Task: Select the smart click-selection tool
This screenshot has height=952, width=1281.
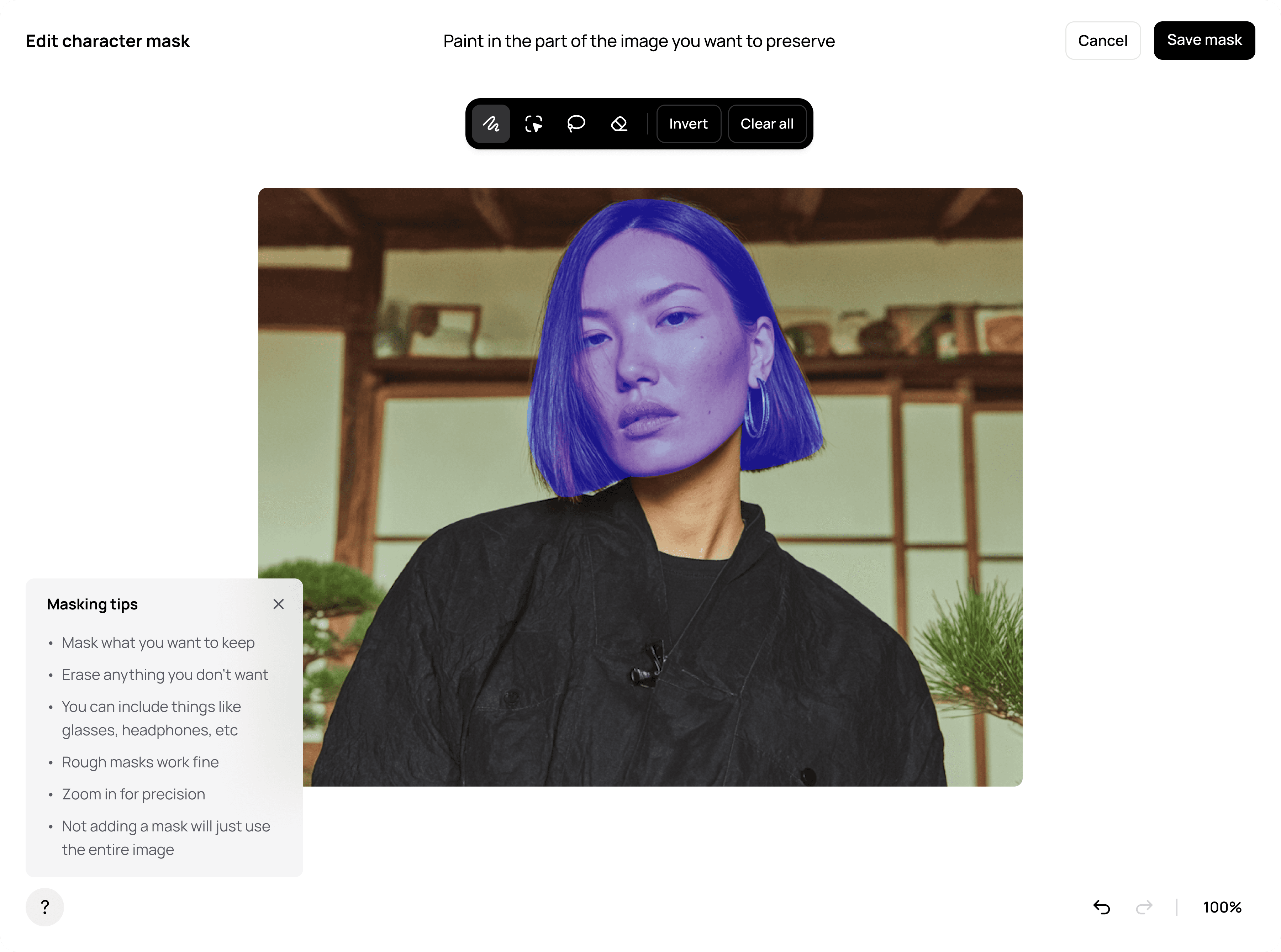Action: [533, 124]
